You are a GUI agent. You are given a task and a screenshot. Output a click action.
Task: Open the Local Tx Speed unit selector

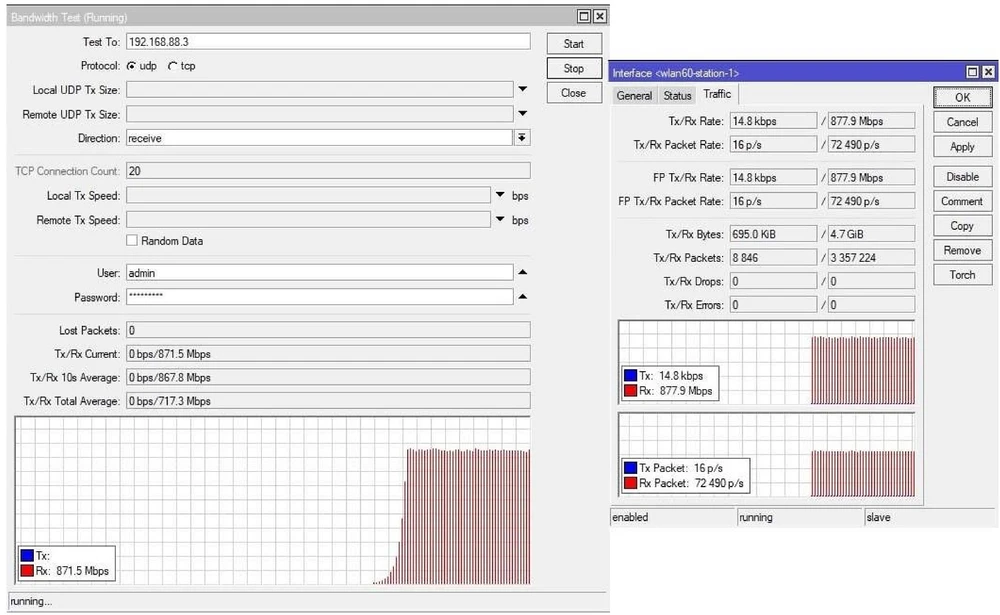(498, 195)
